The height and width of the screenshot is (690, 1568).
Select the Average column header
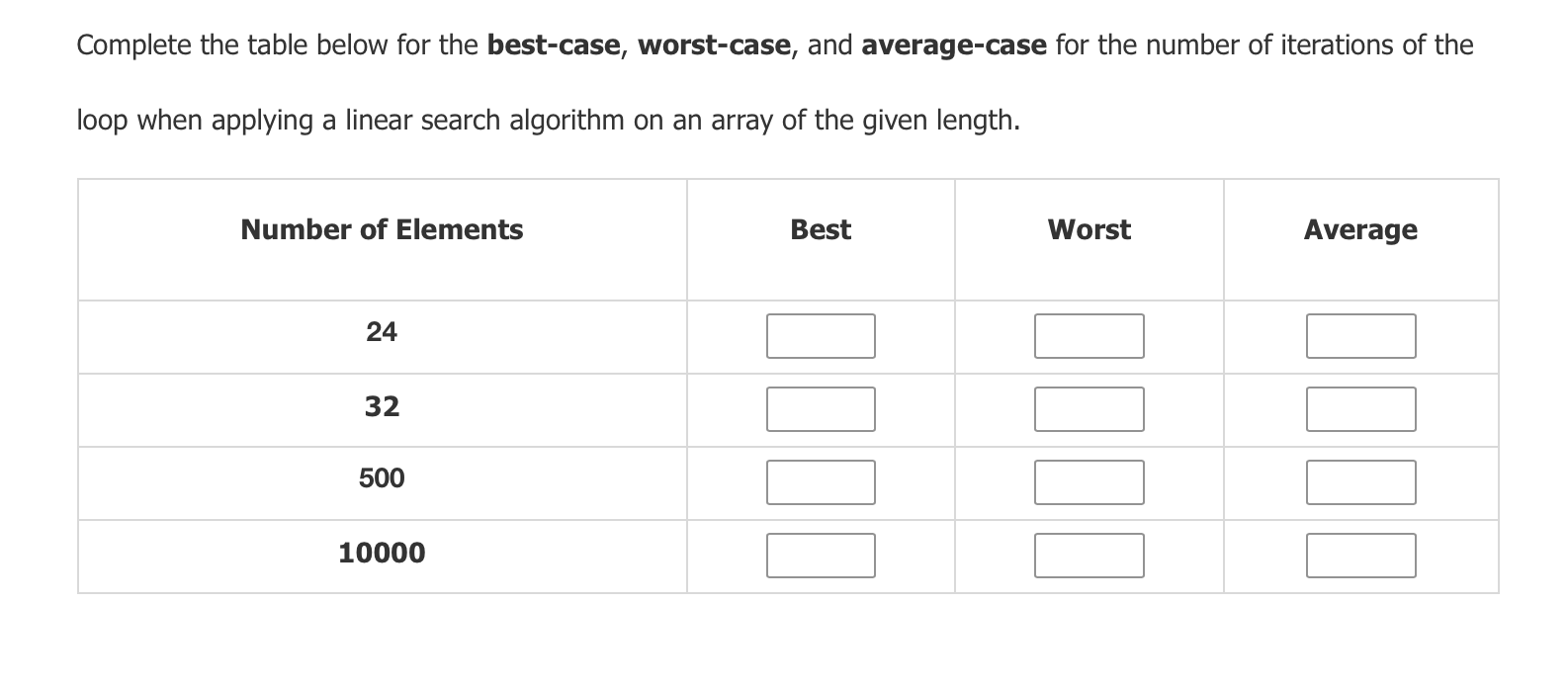[1360, 229]
